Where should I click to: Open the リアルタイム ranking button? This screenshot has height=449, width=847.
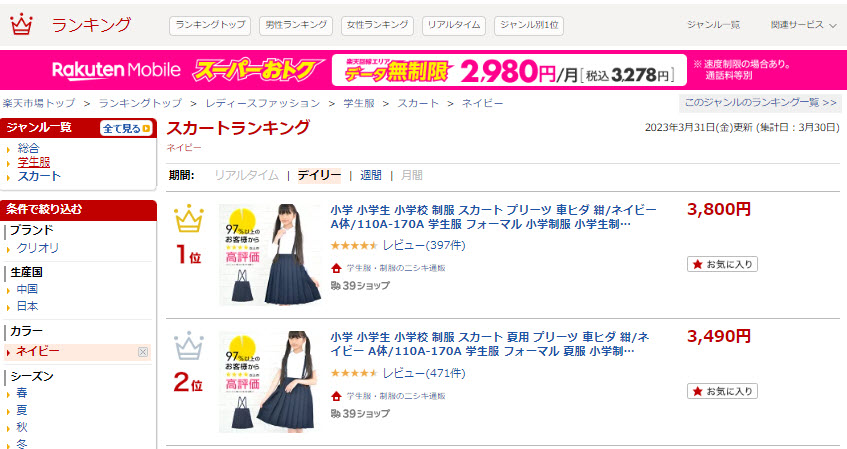click(x=454, y=25)
